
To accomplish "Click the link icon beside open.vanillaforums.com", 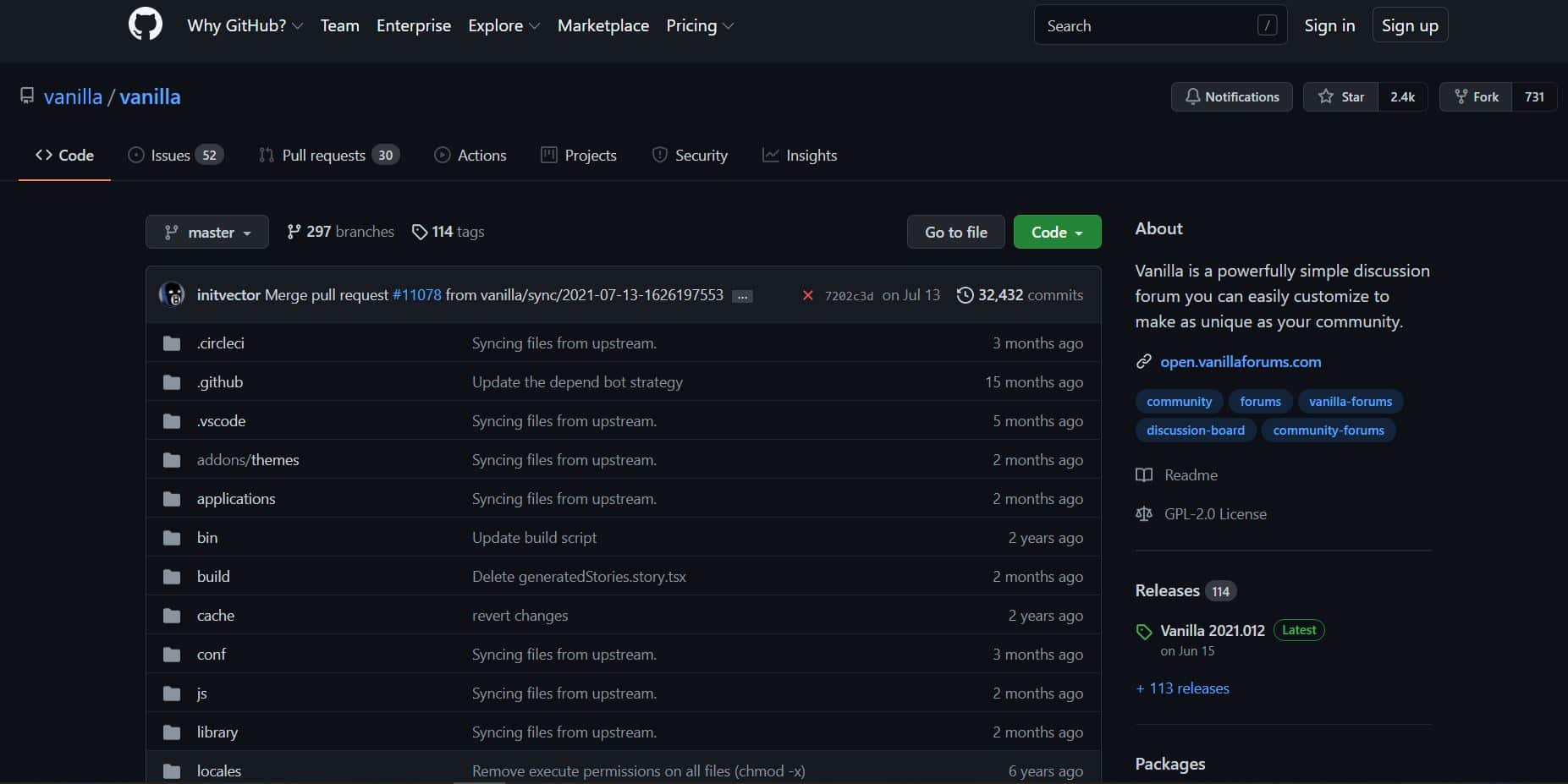I will click(x=1143, y=361).
